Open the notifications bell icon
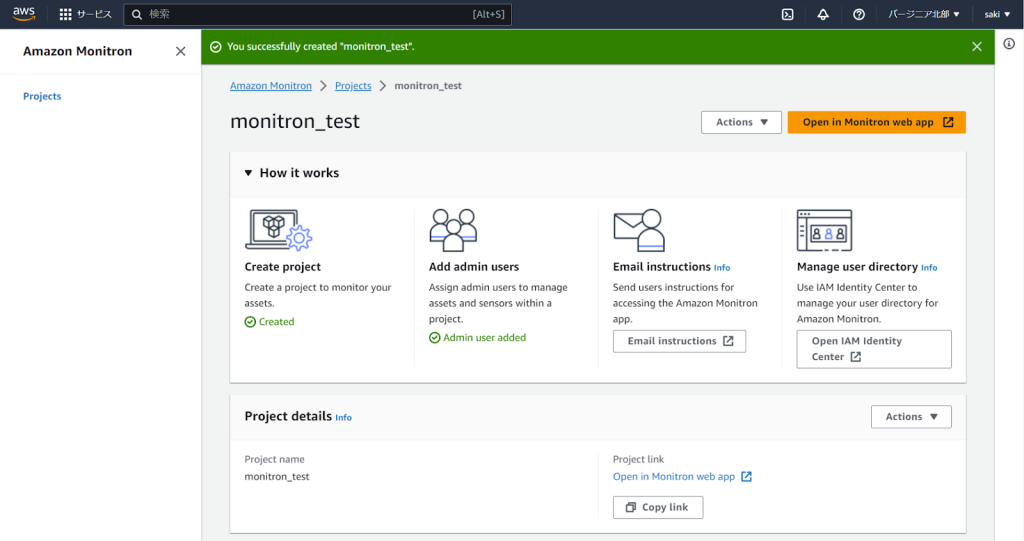Image resolution: width=1024 pixels, height=541 pixels. pyautogui.click(x=823, y=14)
